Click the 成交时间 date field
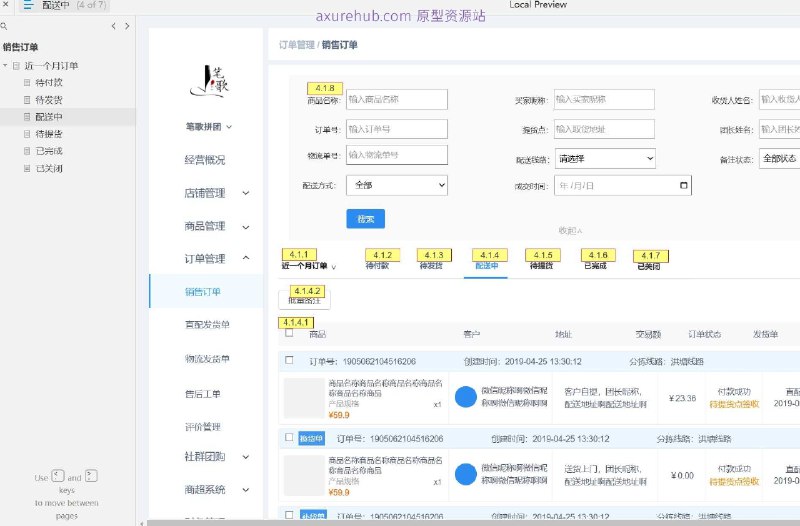The height and width of the screenshot is (526, 800). [x=623, y=186]
